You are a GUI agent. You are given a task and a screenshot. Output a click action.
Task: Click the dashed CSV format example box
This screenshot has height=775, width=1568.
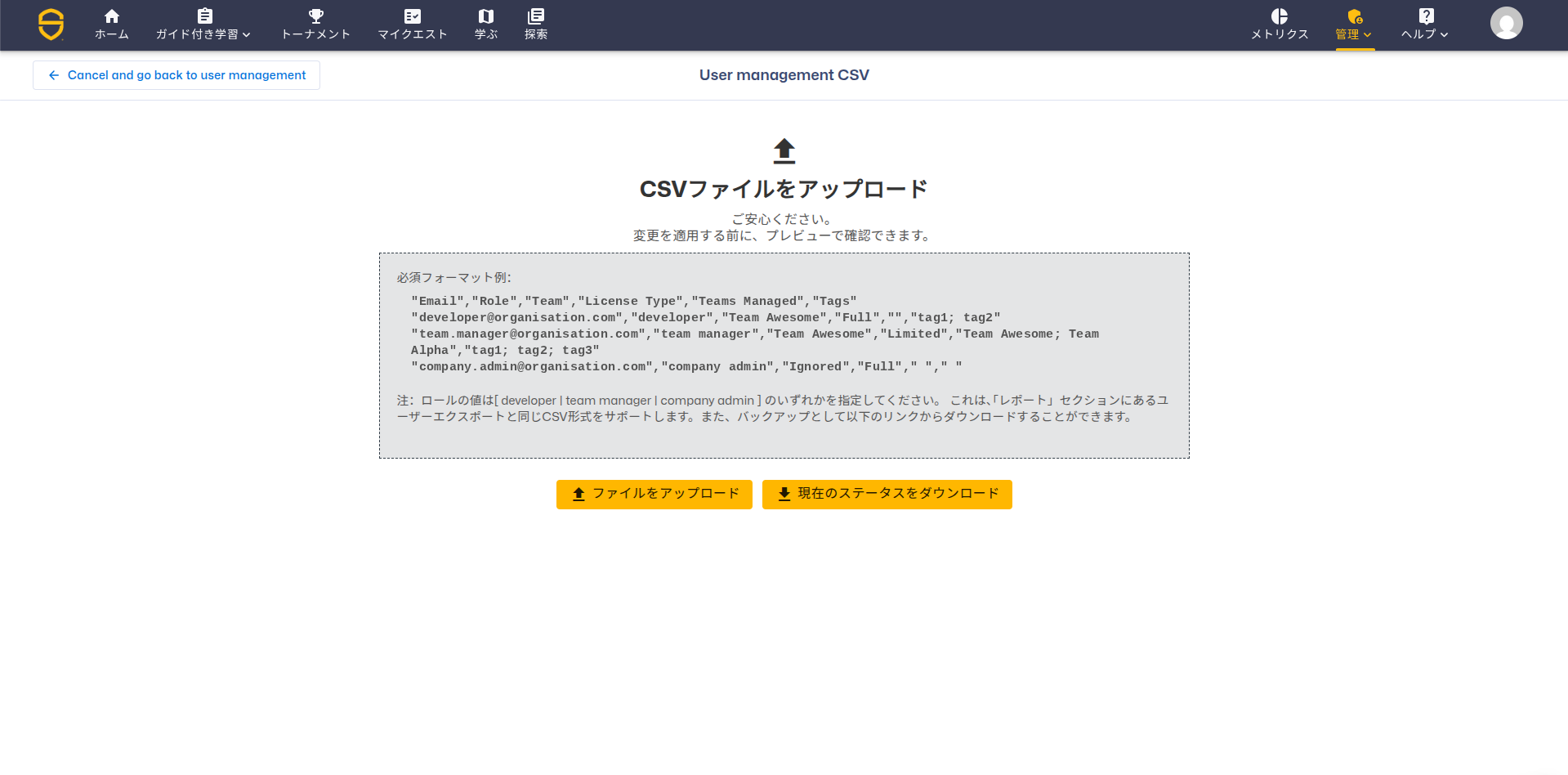(x=784, y=356)
